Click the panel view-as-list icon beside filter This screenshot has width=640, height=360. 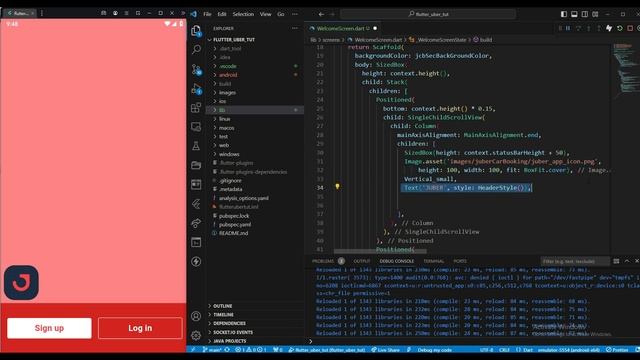tap(616, 261)
